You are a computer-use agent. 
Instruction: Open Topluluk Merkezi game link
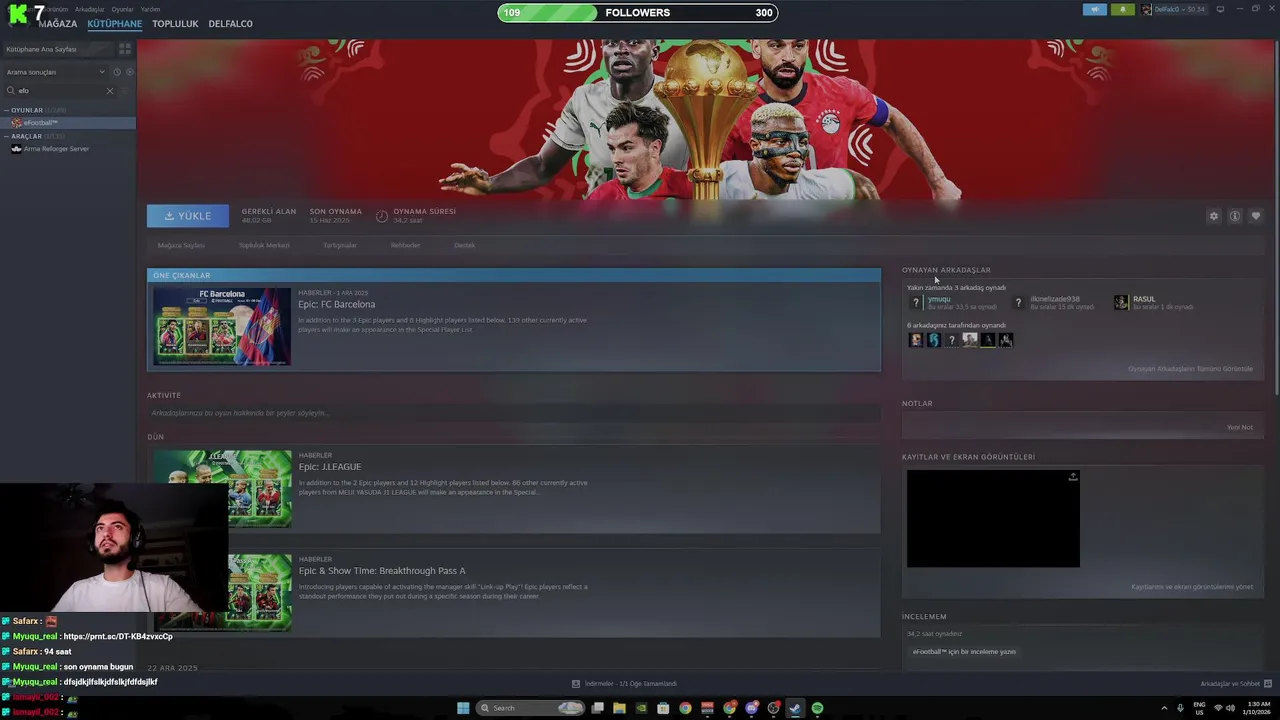(264, 245)
